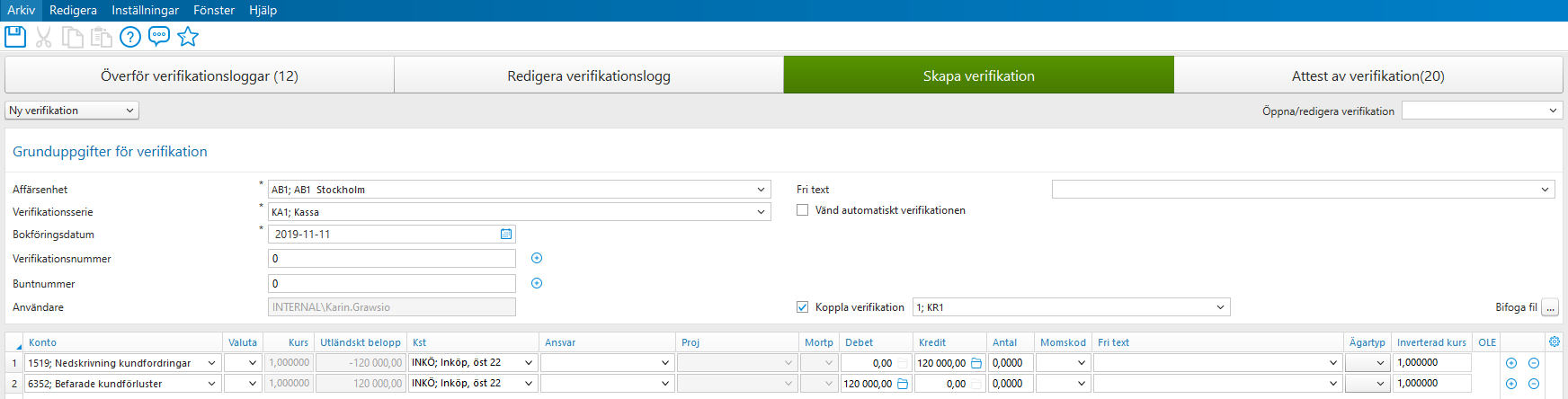
Task: Open the Arkiv menu
Action: click(21, 10)
